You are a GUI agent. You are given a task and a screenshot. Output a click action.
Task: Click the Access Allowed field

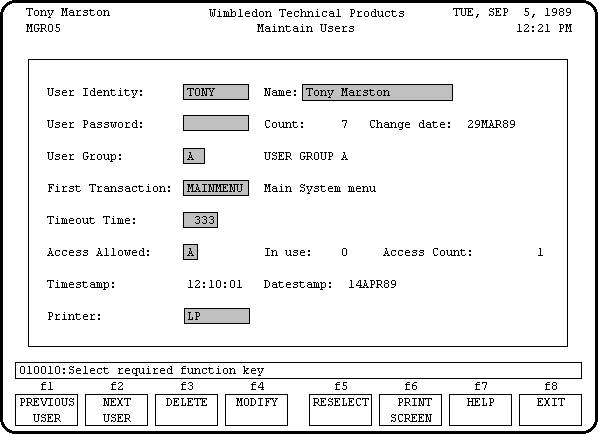(190, 252)
